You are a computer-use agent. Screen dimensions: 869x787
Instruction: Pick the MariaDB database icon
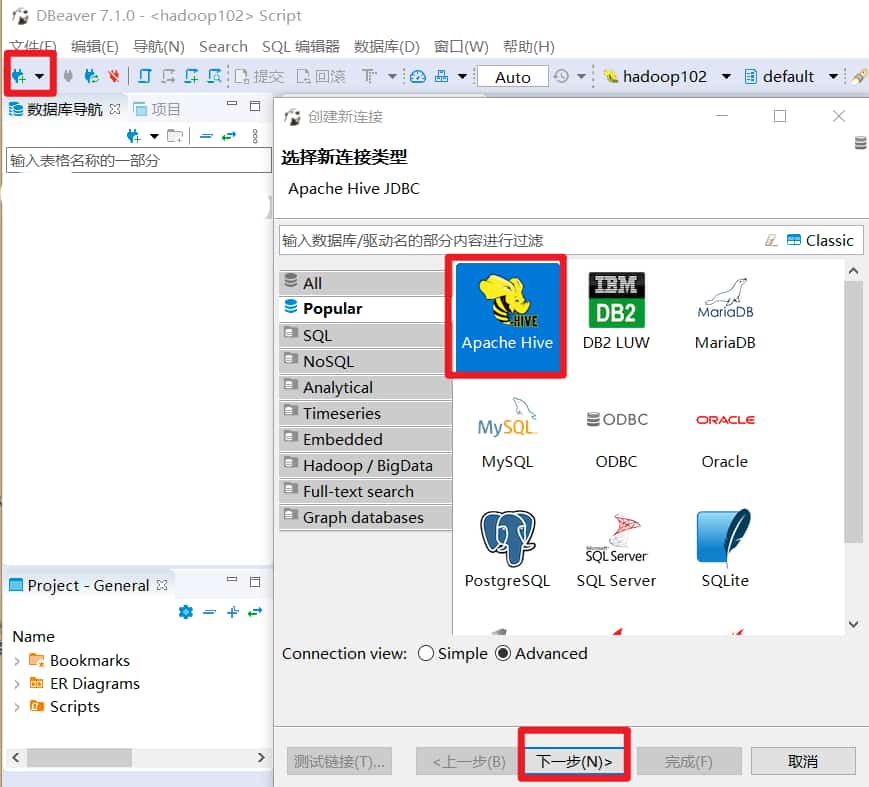pos(725,312)
